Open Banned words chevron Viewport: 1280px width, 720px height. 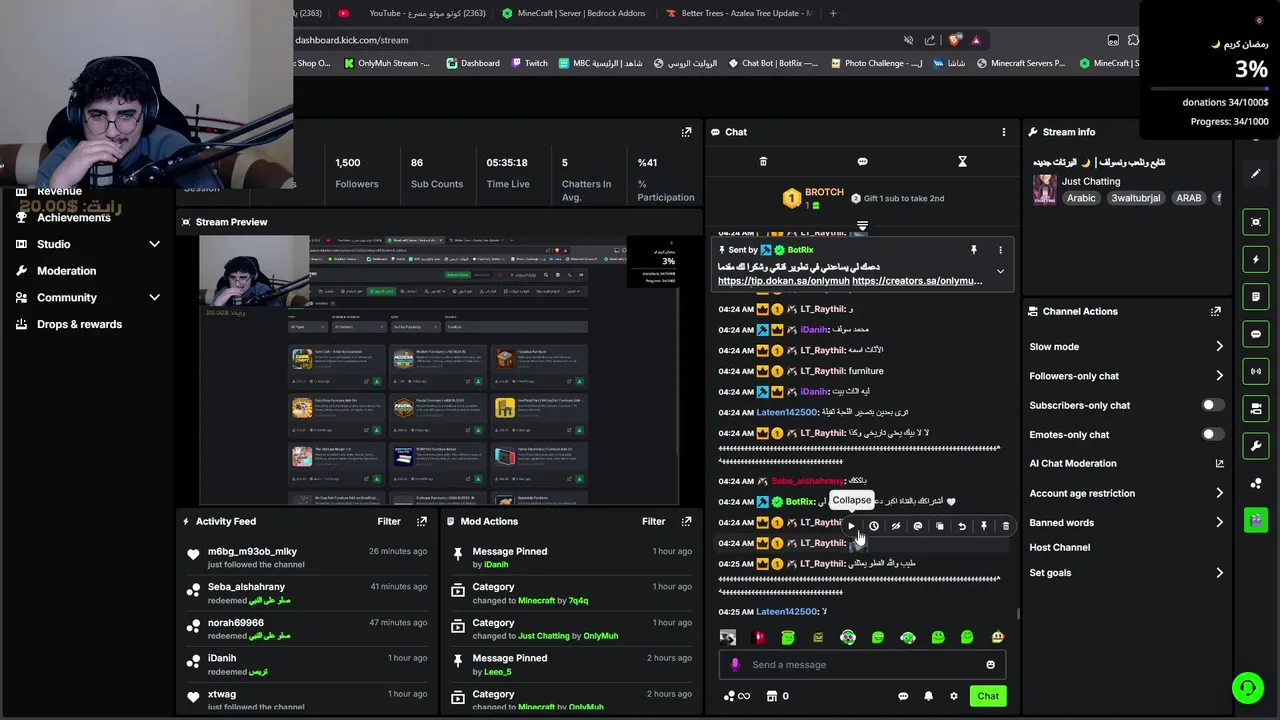click(x=1219, y=522)
